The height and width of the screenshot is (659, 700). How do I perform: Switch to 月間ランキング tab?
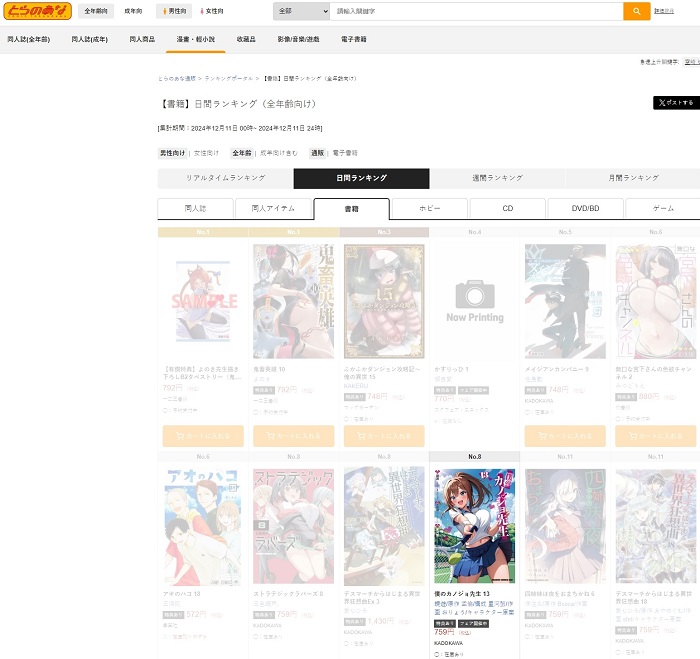coord(633,178)
